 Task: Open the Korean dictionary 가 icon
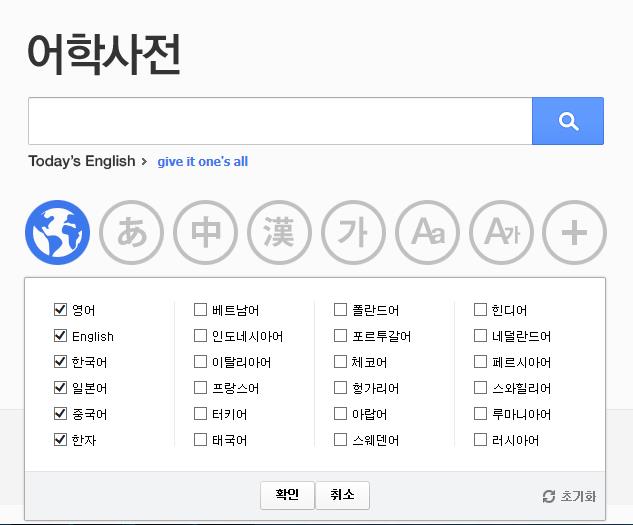pos(353,232)
